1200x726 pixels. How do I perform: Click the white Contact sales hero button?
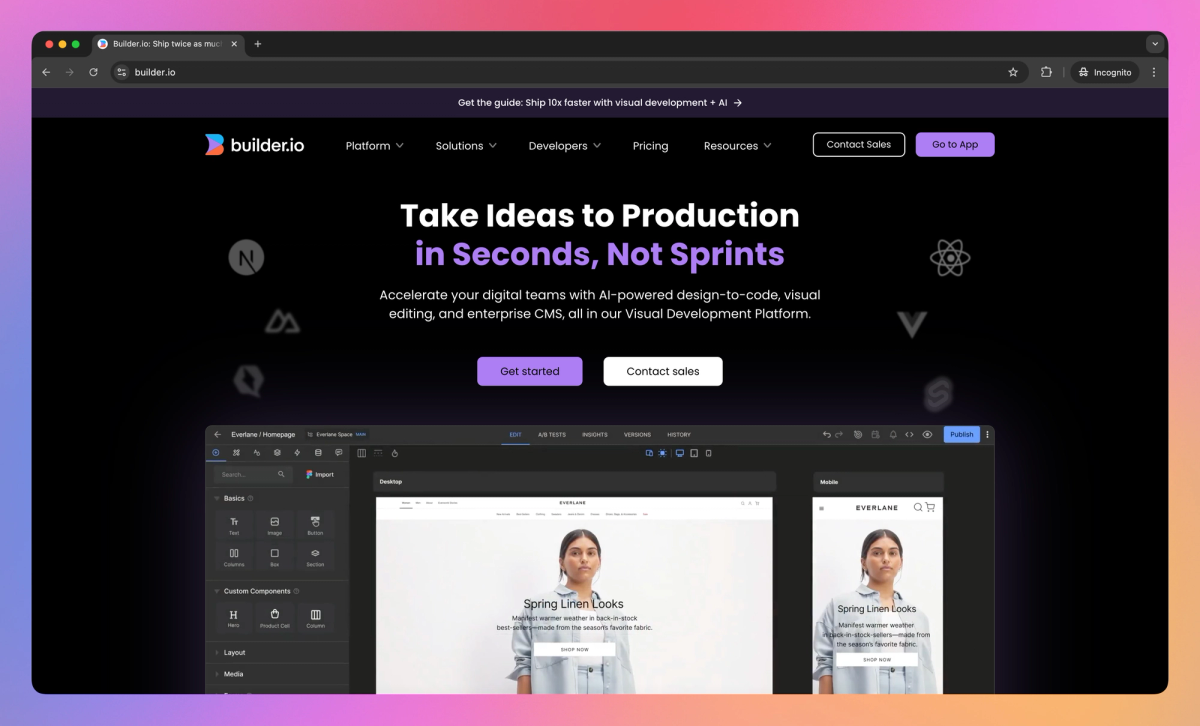point(663,371)
